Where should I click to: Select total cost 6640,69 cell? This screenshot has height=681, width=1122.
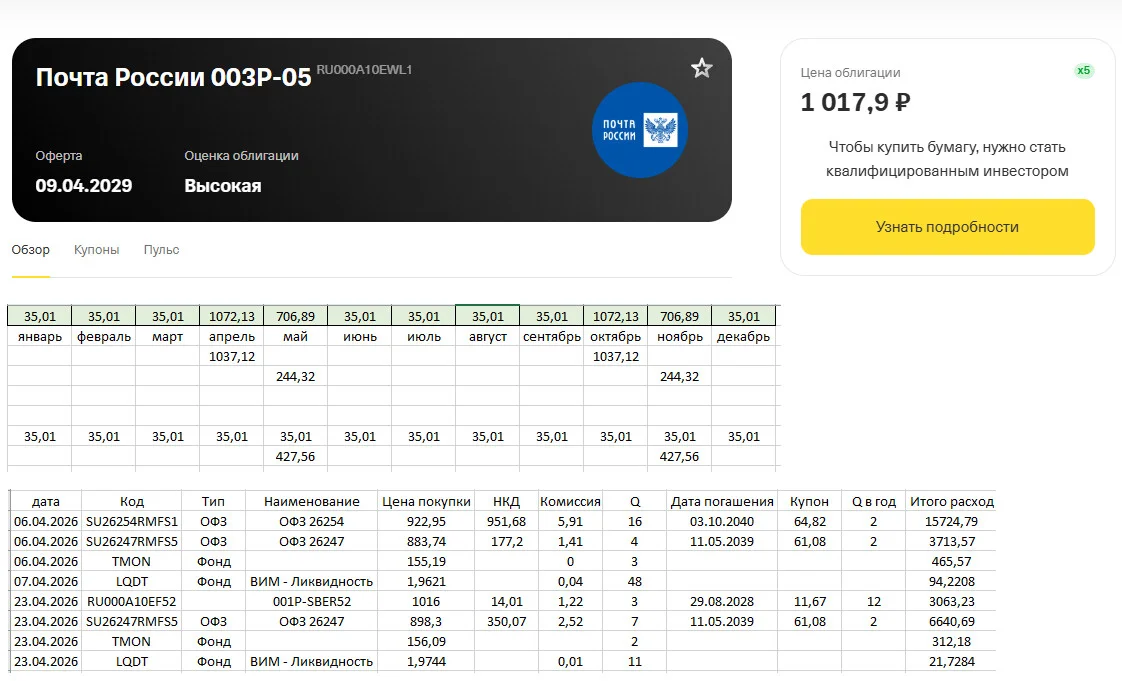click(952, 622)
